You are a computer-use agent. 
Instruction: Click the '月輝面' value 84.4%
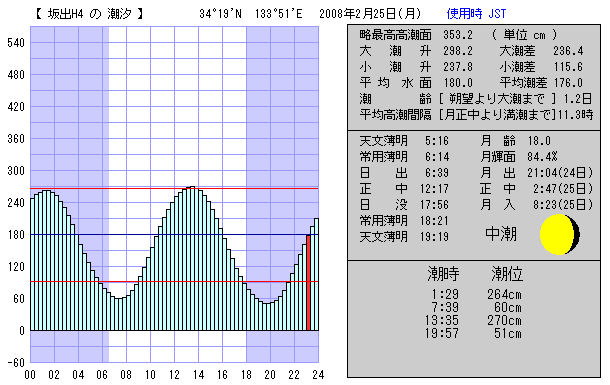click(x=542, y=157)
